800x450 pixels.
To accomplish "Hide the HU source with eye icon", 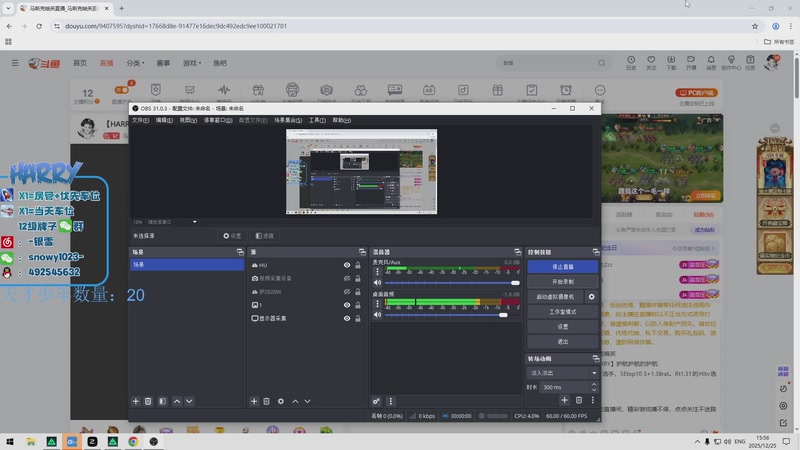I will click(x=347, y=265).
